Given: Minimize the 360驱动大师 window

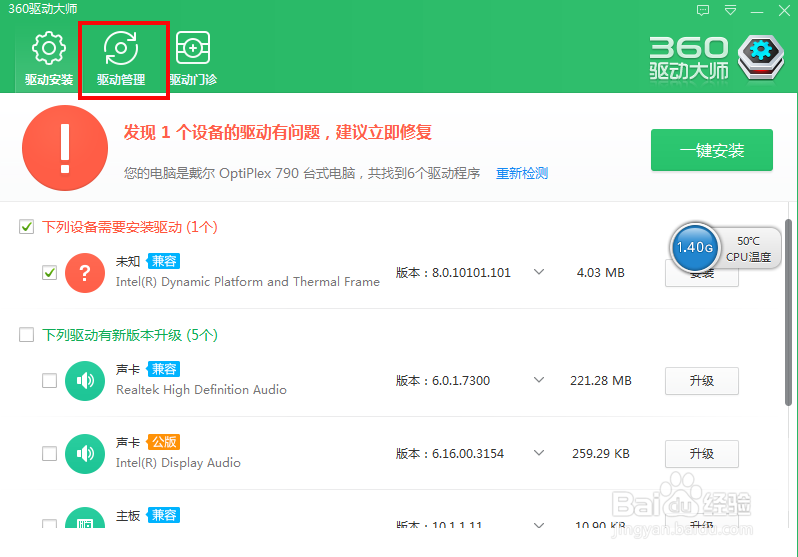Looking at the screenshot, I should click(x=757, y=11).
